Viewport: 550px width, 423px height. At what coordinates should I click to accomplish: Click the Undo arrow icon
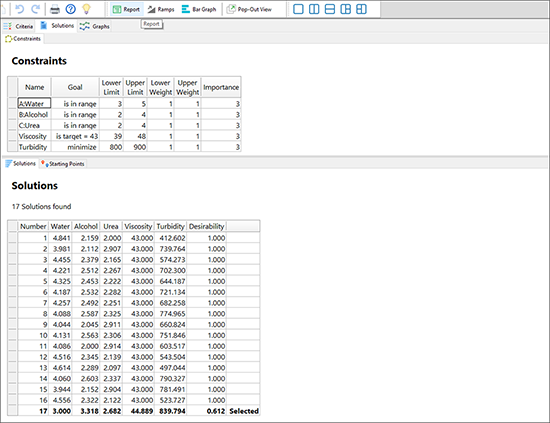(x=20, y=9)
